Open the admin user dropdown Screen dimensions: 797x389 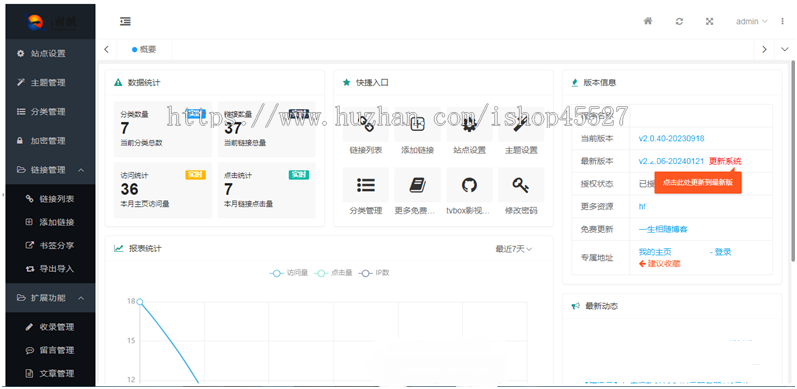pos(752,21)
